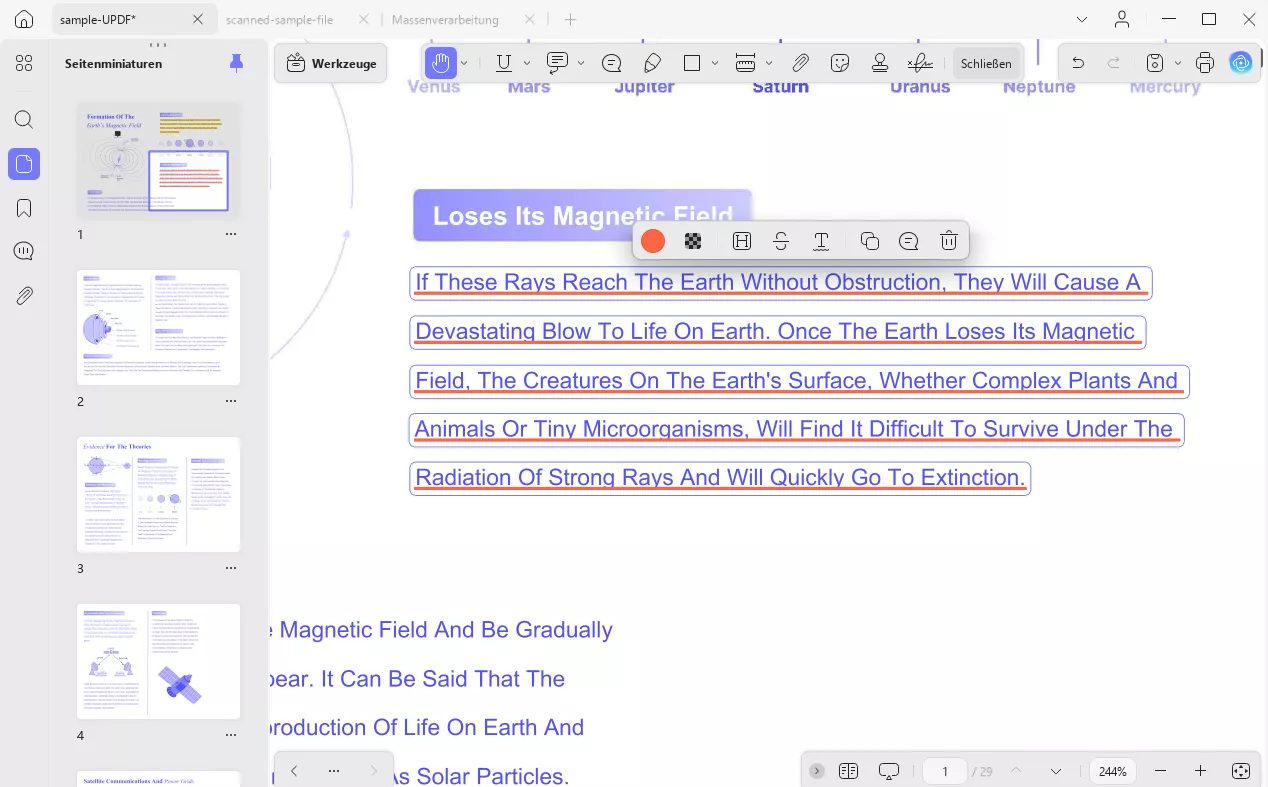This screenshot has width=1268, height=787.
Task: Copy the annotated text
Action: [x=869, y=241]
